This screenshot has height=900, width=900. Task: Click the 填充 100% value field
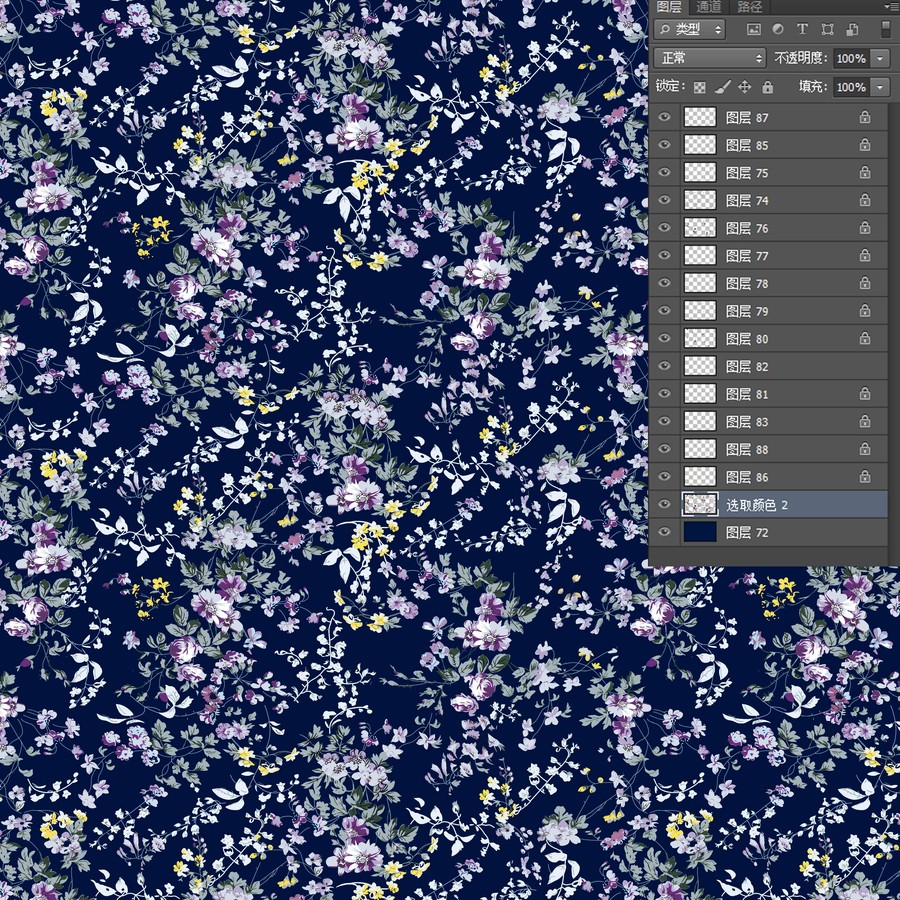pyautogui.click(x=852, y=87)
